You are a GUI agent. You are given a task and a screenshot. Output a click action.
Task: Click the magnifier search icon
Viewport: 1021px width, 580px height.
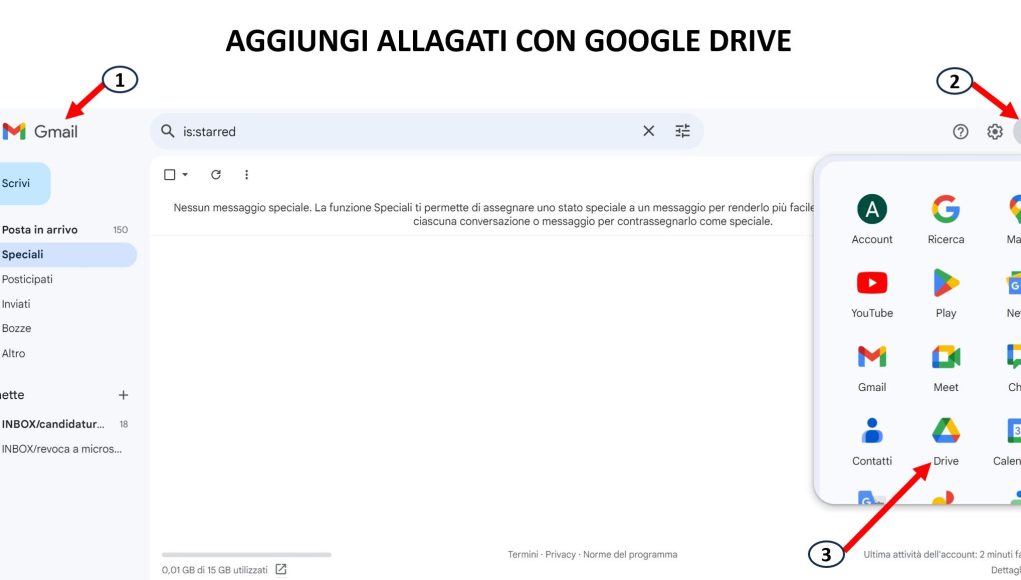click(167, 131)
